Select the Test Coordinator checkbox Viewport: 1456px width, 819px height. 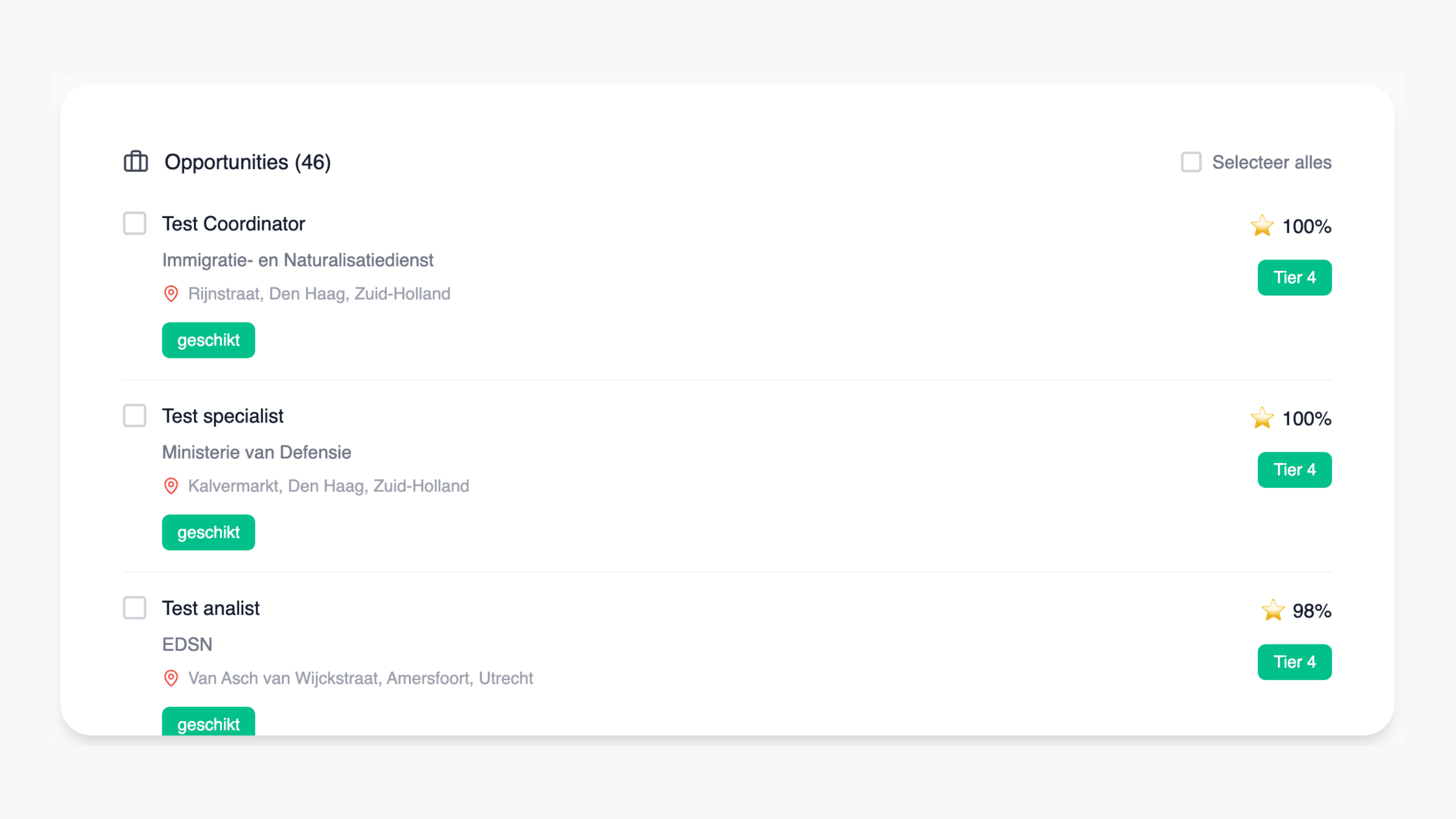(x=135, y=223)
